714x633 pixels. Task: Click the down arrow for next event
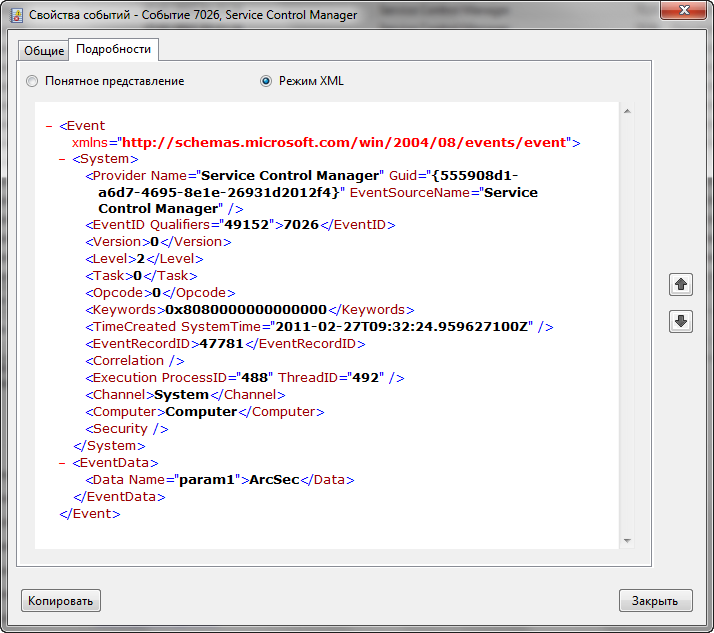[x=680, y=321]
